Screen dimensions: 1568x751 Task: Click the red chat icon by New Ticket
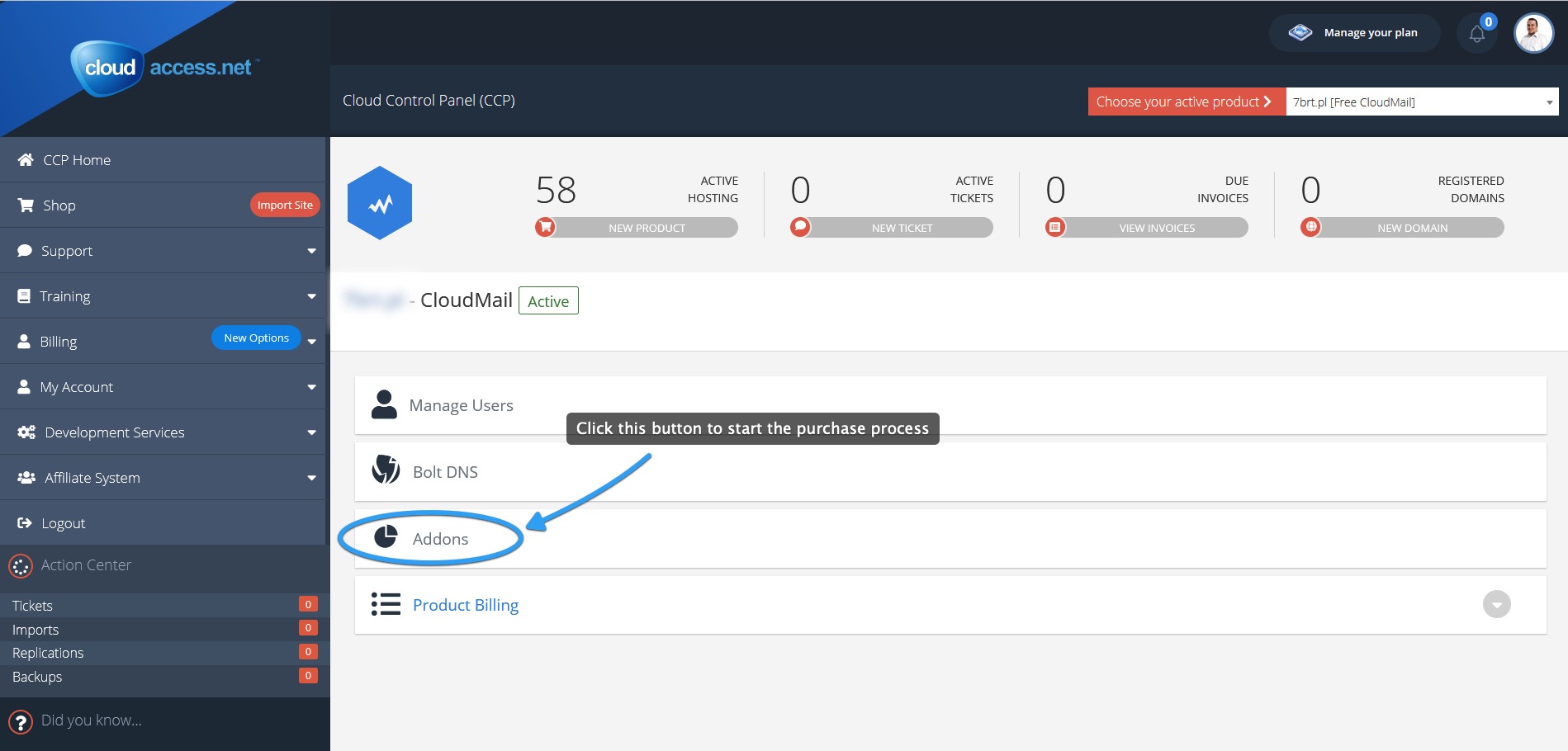click(x=800, y=227)
